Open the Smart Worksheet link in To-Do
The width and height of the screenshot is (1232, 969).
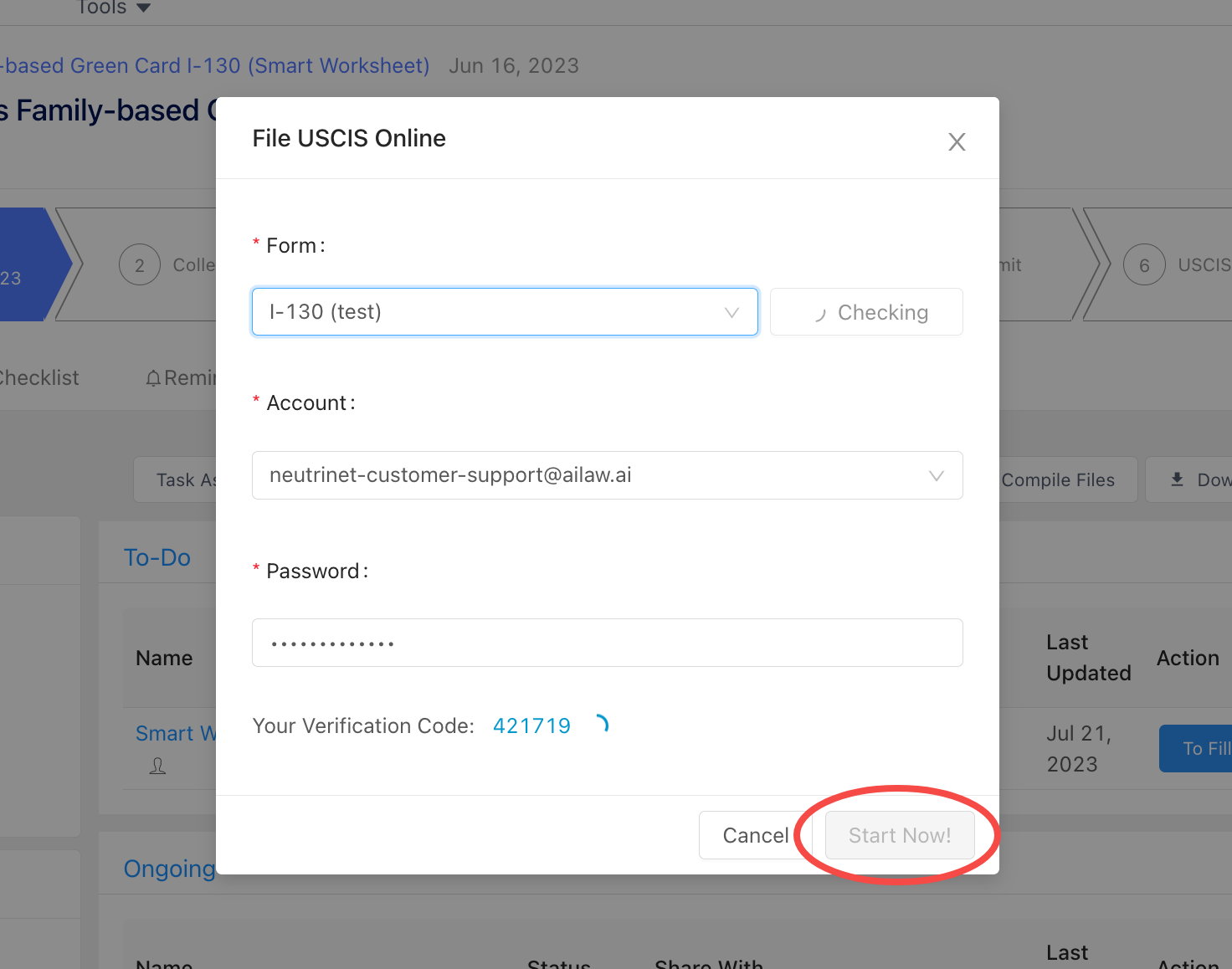tap(176, 733)
